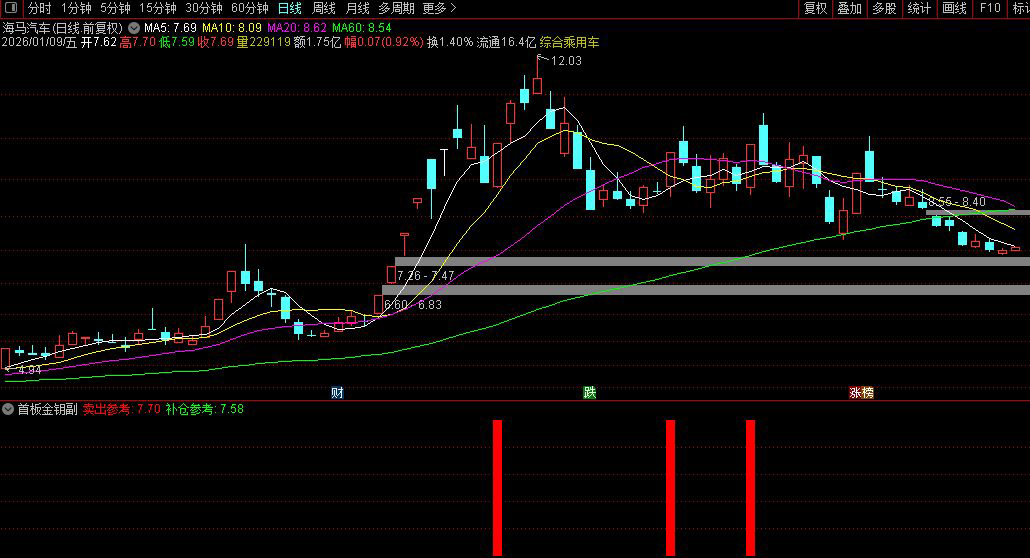Click the panel layout icon at top-left
1030x558 pixels.
(11, 8)
